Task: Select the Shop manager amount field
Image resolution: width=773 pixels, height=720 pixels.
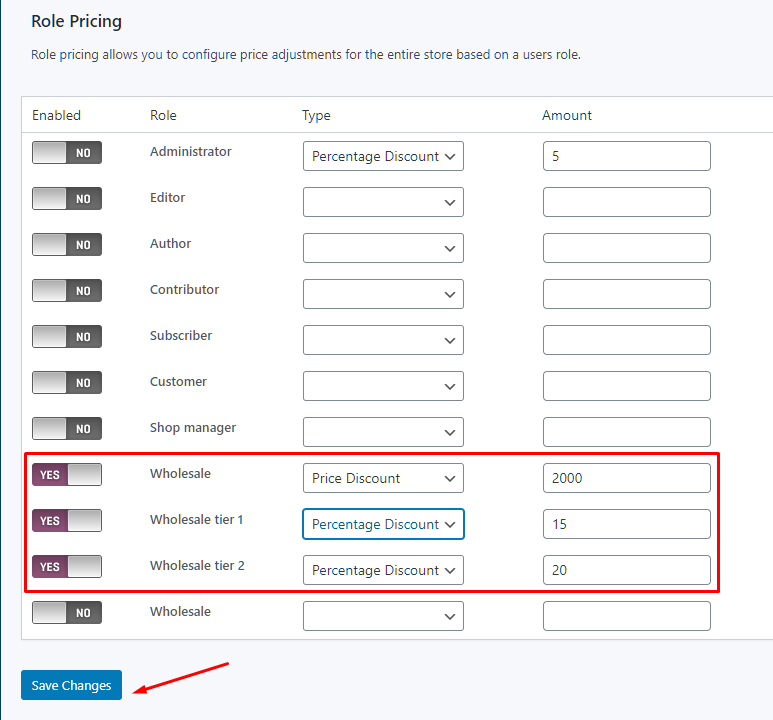Action: (626, 432)
